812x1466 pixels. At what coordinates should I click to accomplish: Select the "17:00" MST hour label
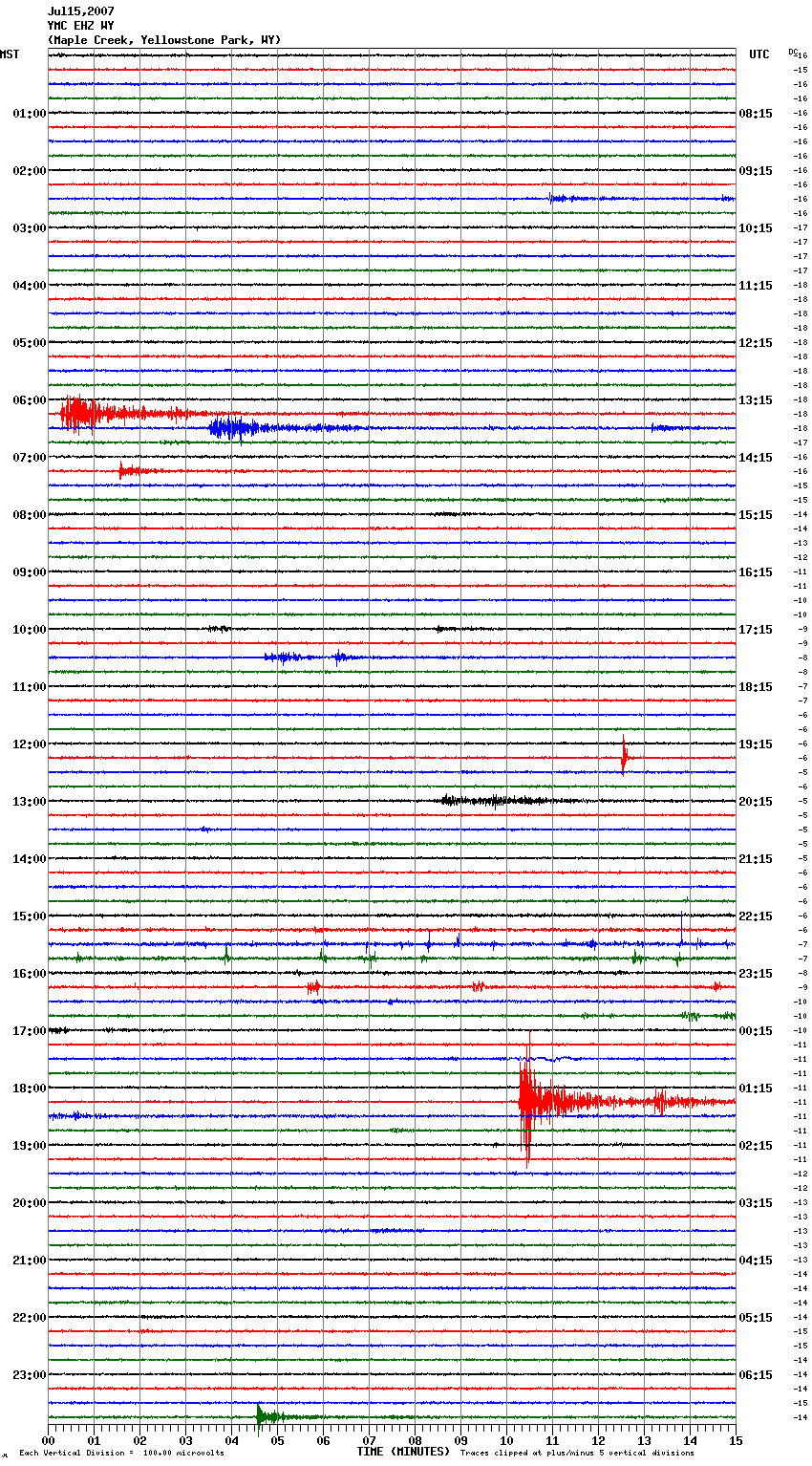pyautogui.click(x=29, y=1031)
